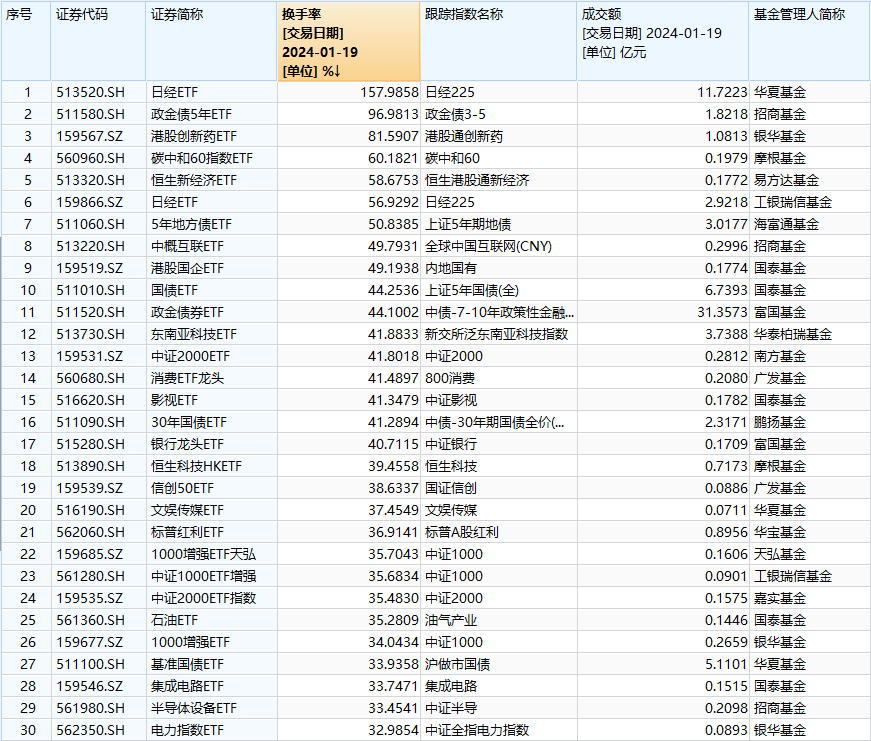Image resolution: width=871 pixels, height=741 pixels.
Task: Click the 序号 column header
Action: tap(20, 15)
